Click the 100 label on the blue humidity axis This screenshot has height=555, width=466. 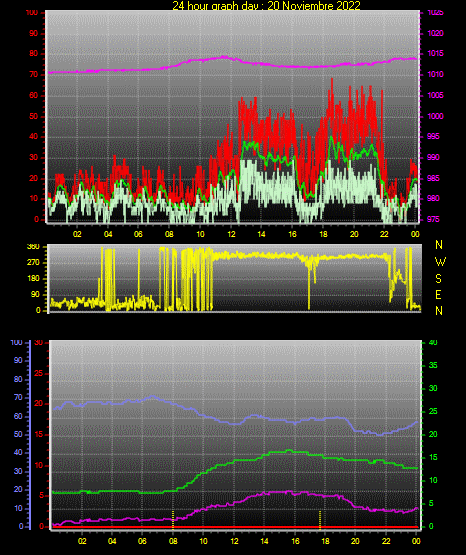17,343
